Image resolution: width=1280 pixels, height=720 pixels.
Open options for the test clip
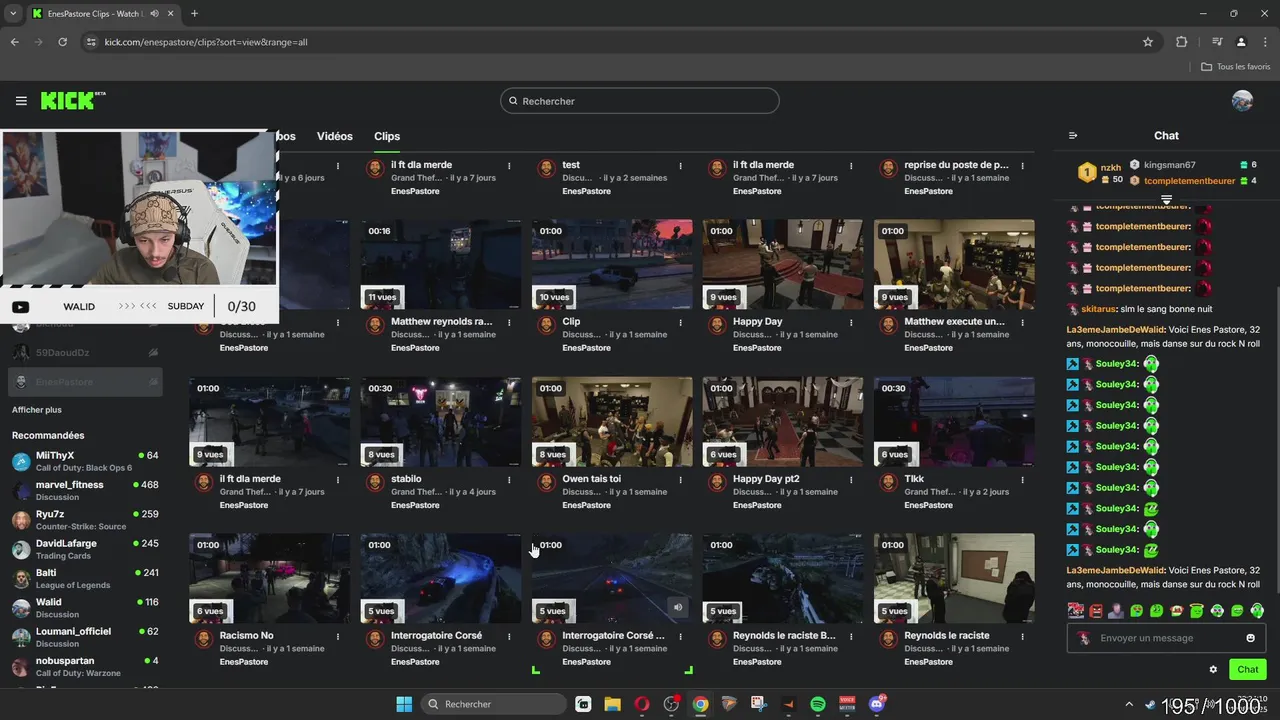click(x=680, y=165)
